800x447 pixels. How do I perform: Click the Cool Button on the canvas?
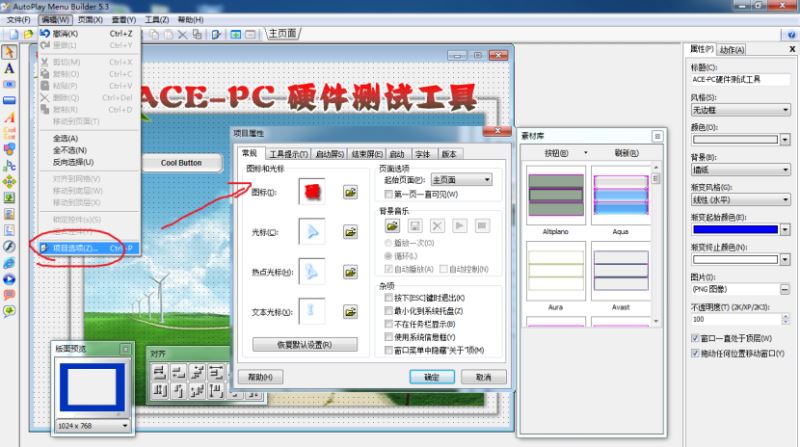181,163
